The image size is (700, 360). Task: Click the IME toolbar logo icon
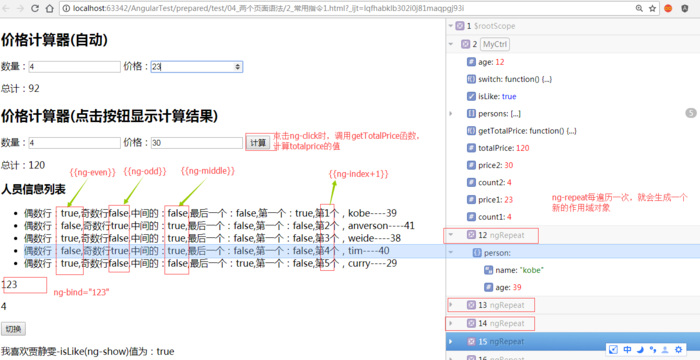(x=614, y=349)
